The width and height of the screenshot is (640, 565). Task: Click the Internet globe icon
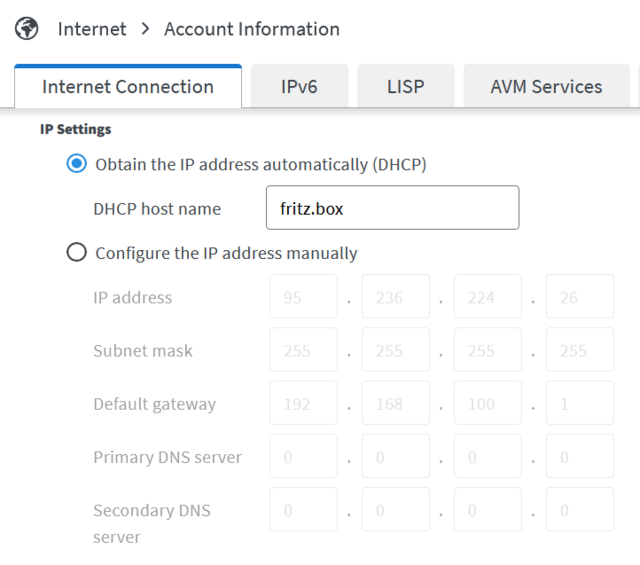pos(26,29)
